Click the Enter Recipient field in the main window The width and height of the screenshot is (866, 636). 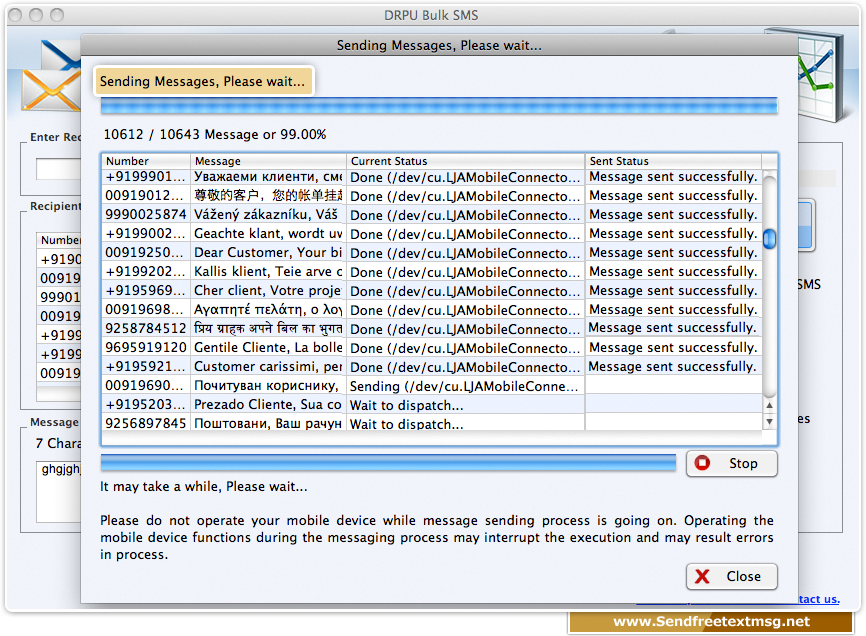click(59, 169)
